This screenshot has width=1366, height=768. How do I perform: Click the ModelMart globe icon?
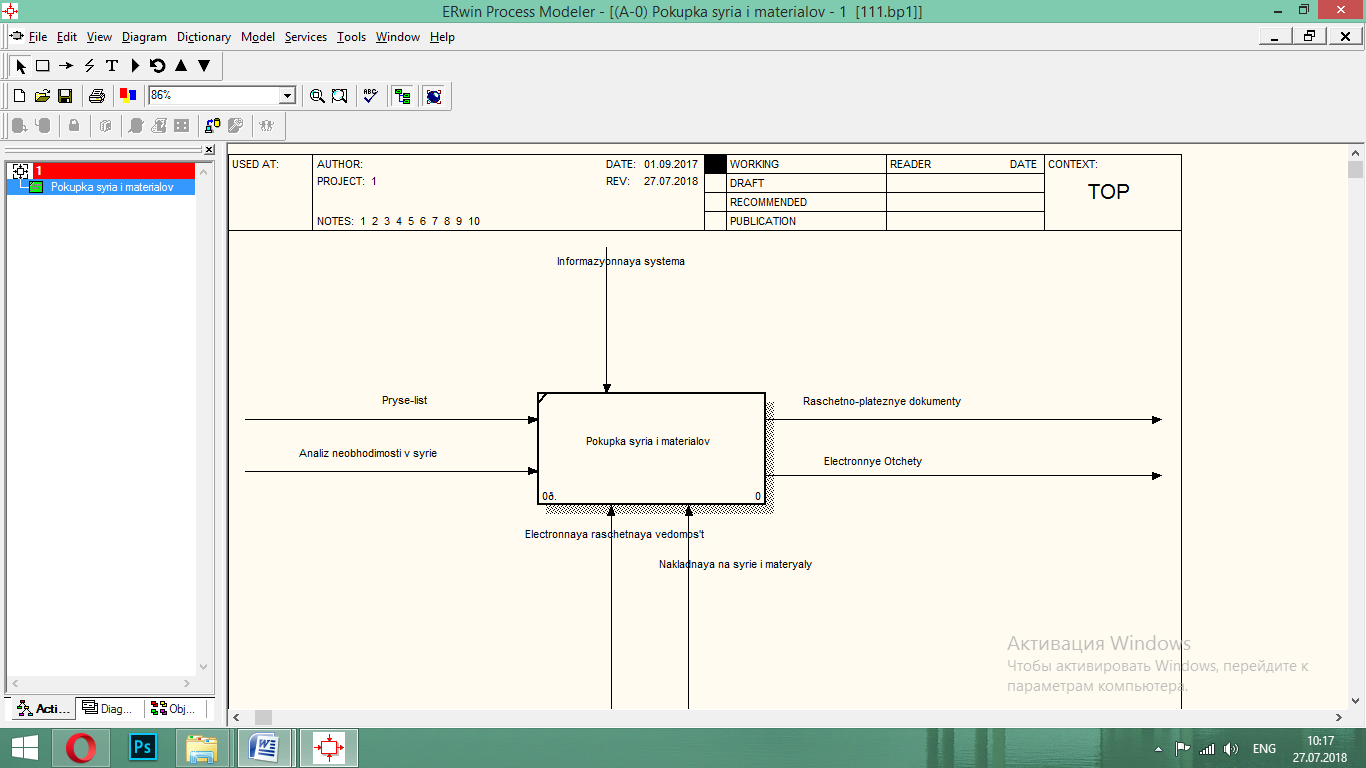[434, 96]
